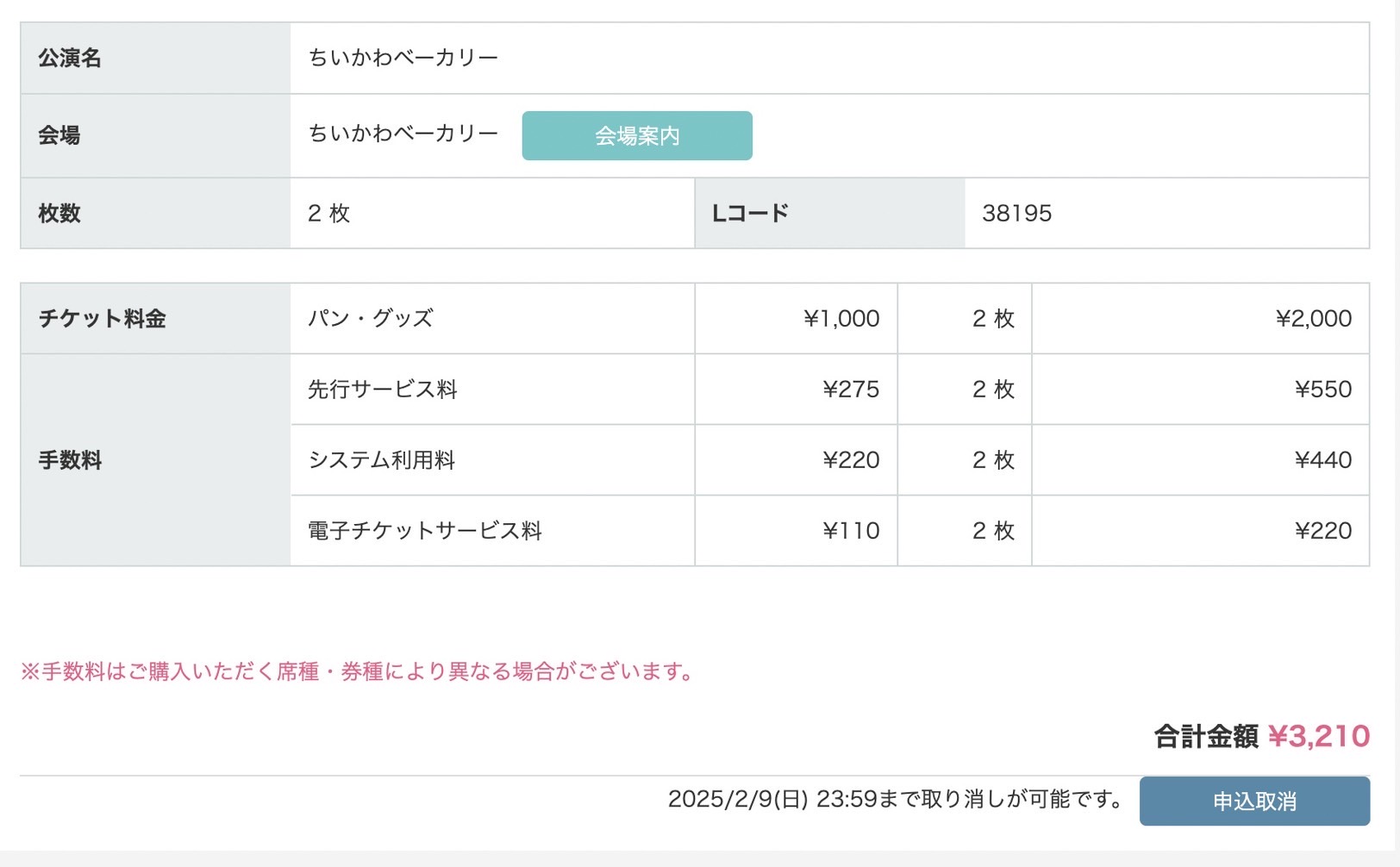The image size is (1400, 867).
Task: Click the cancellation deadline text 2025/2/9
Action: click(x=895, y=799)
